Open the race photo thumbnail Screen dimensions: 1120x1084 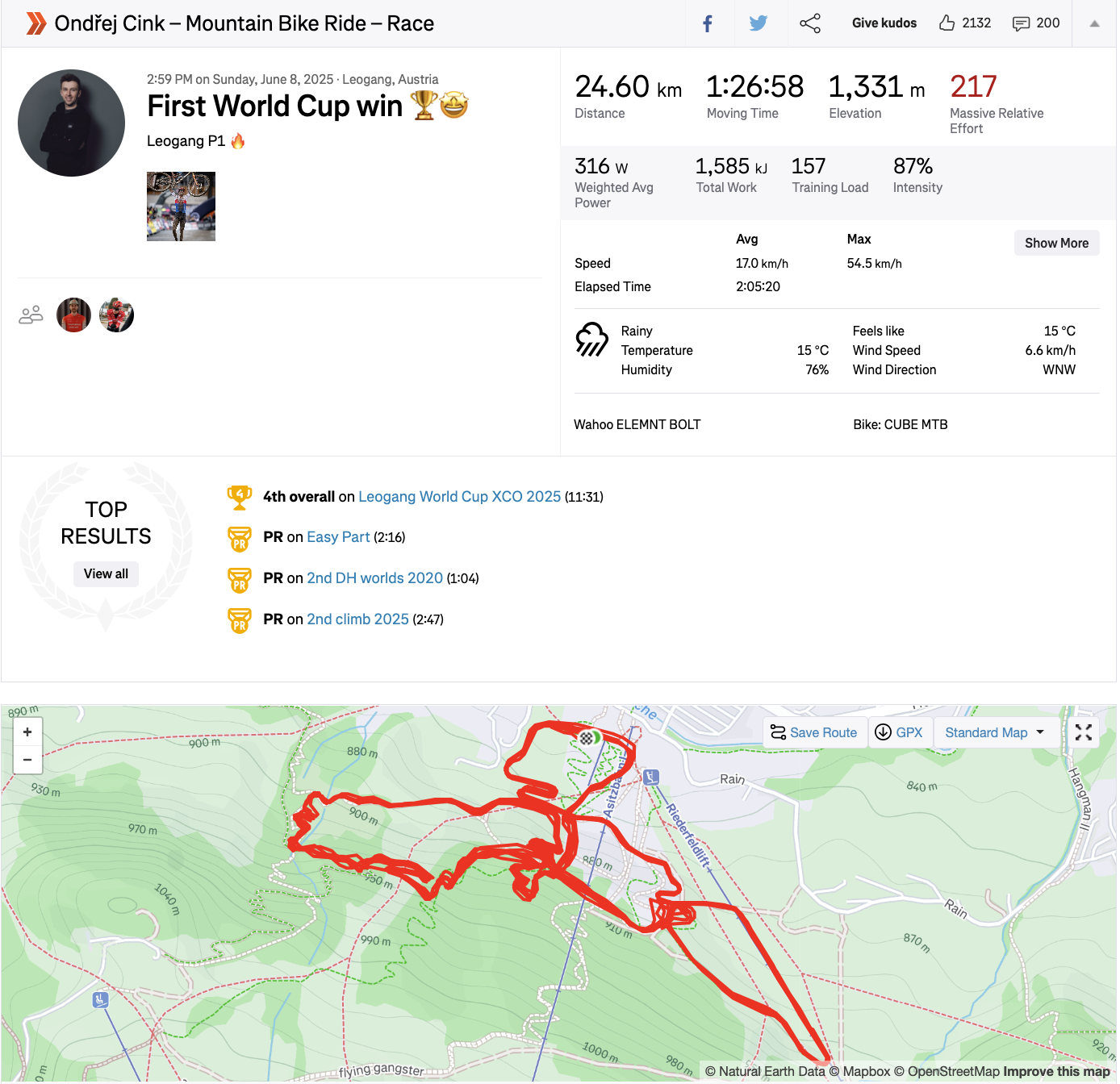pyautogui.click(x=181, y=206)
